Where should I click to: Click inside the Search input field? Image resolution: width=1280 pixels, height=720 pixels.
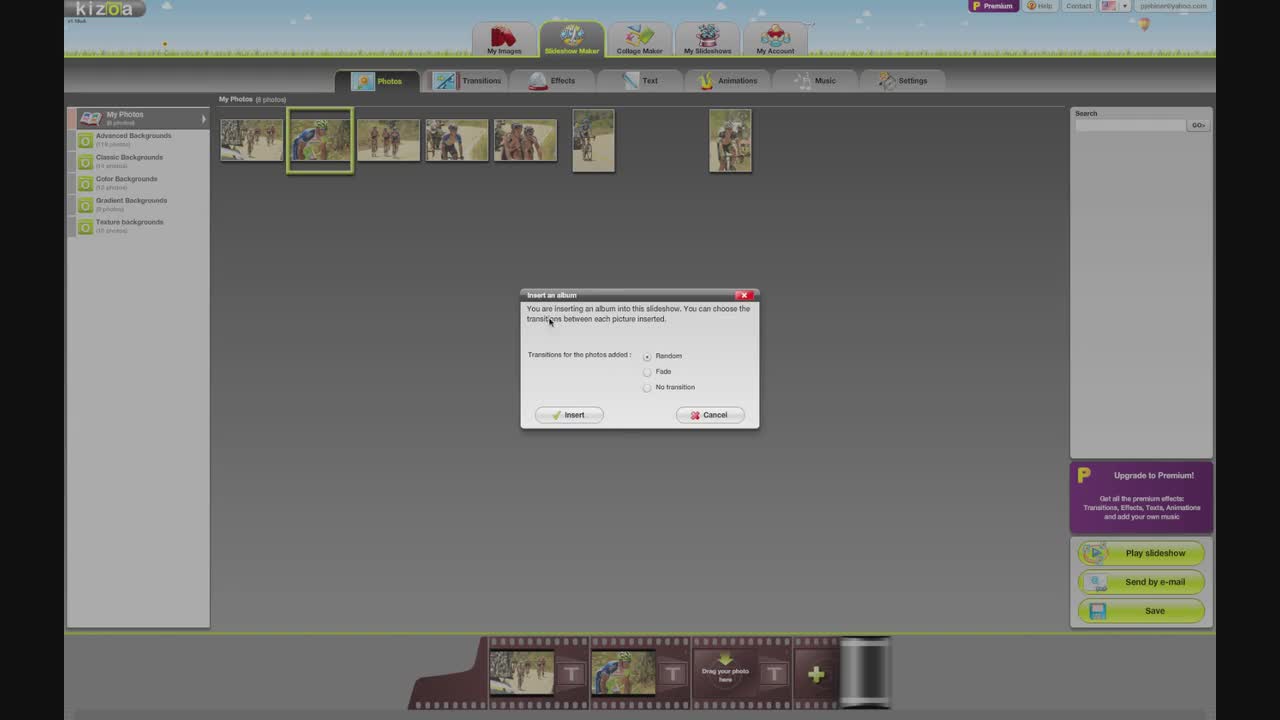[x=1130, y=125]
